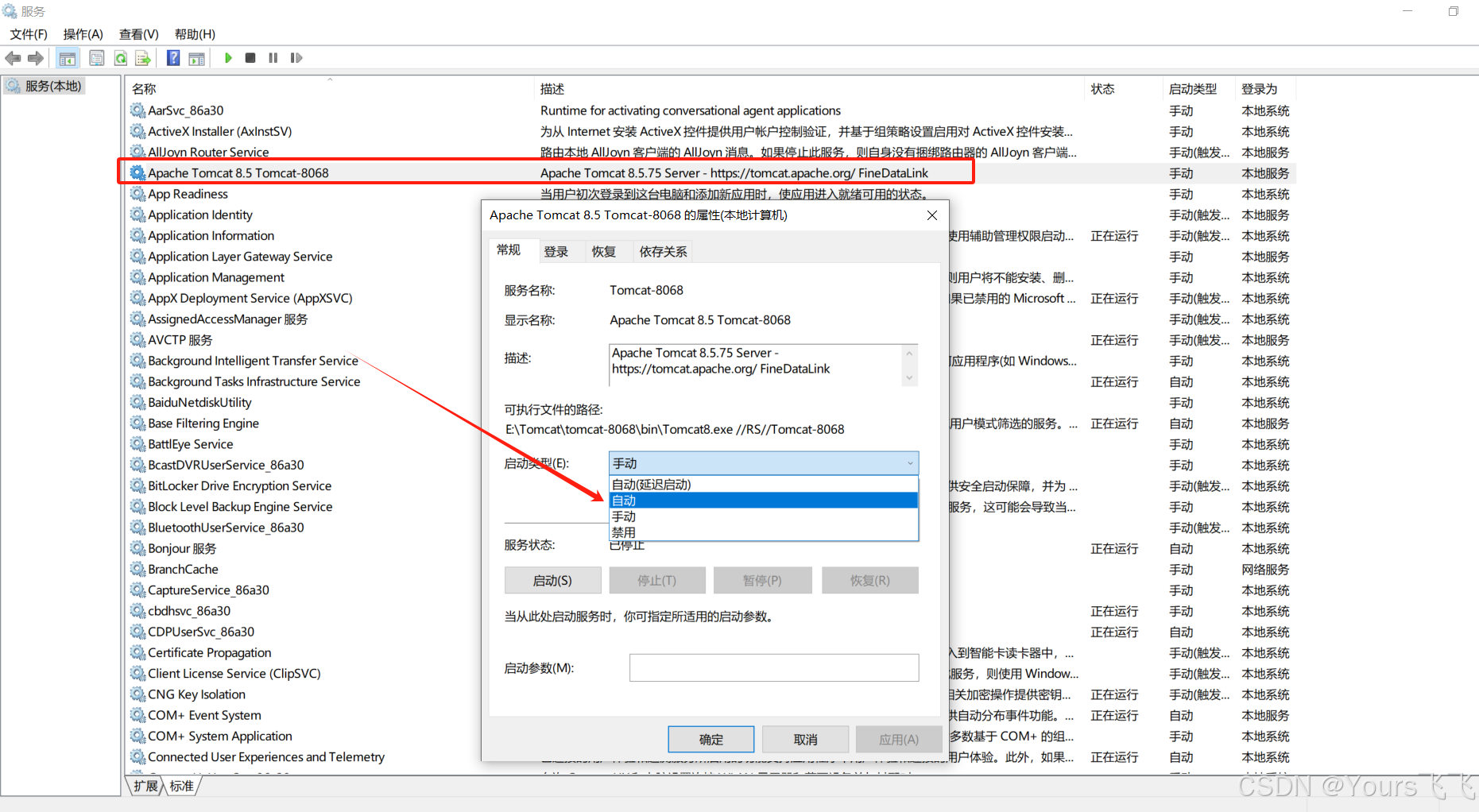Viewport: 1479px width, 812px height.
Task: Click the green Start Service play icon
Action: (x=228, y=58)
